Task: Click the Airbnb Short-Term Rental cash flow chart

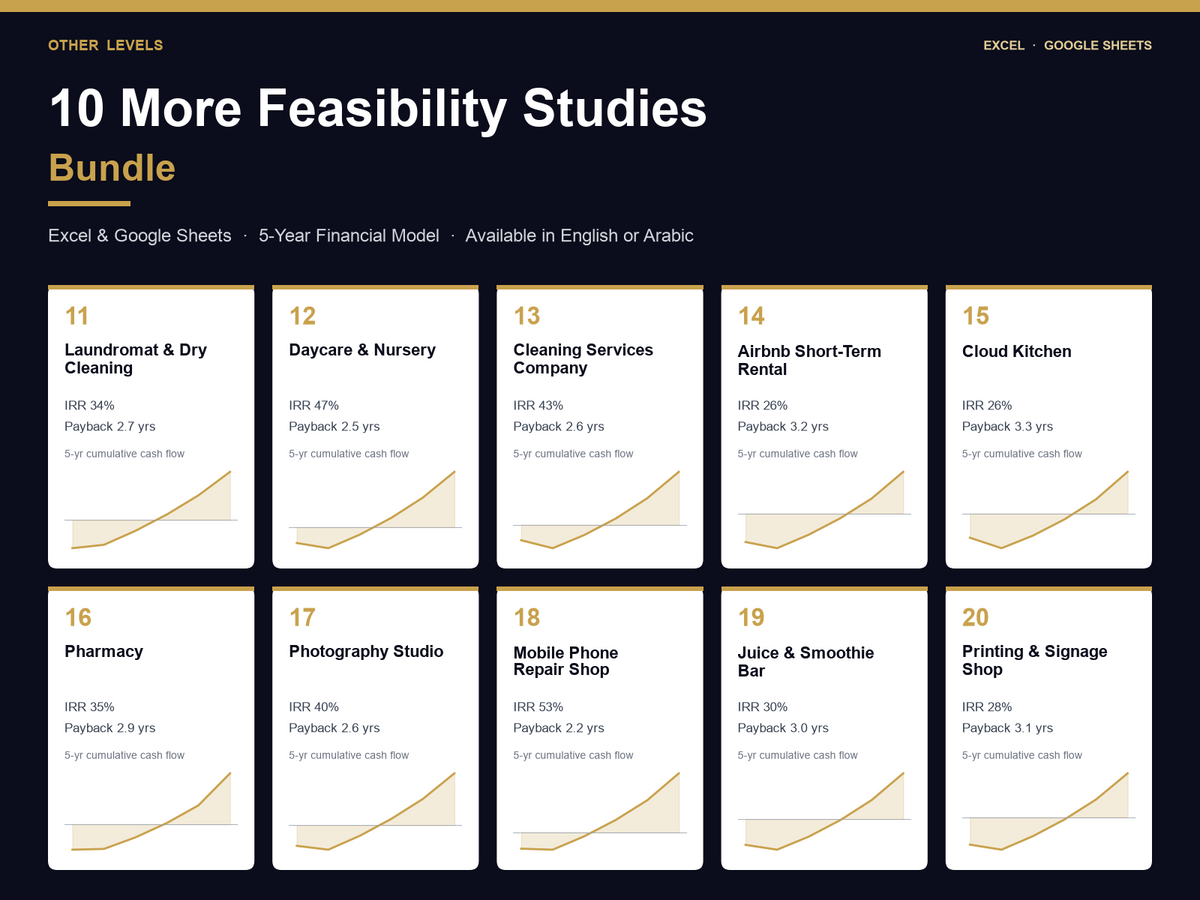Action: coord(824,510)
